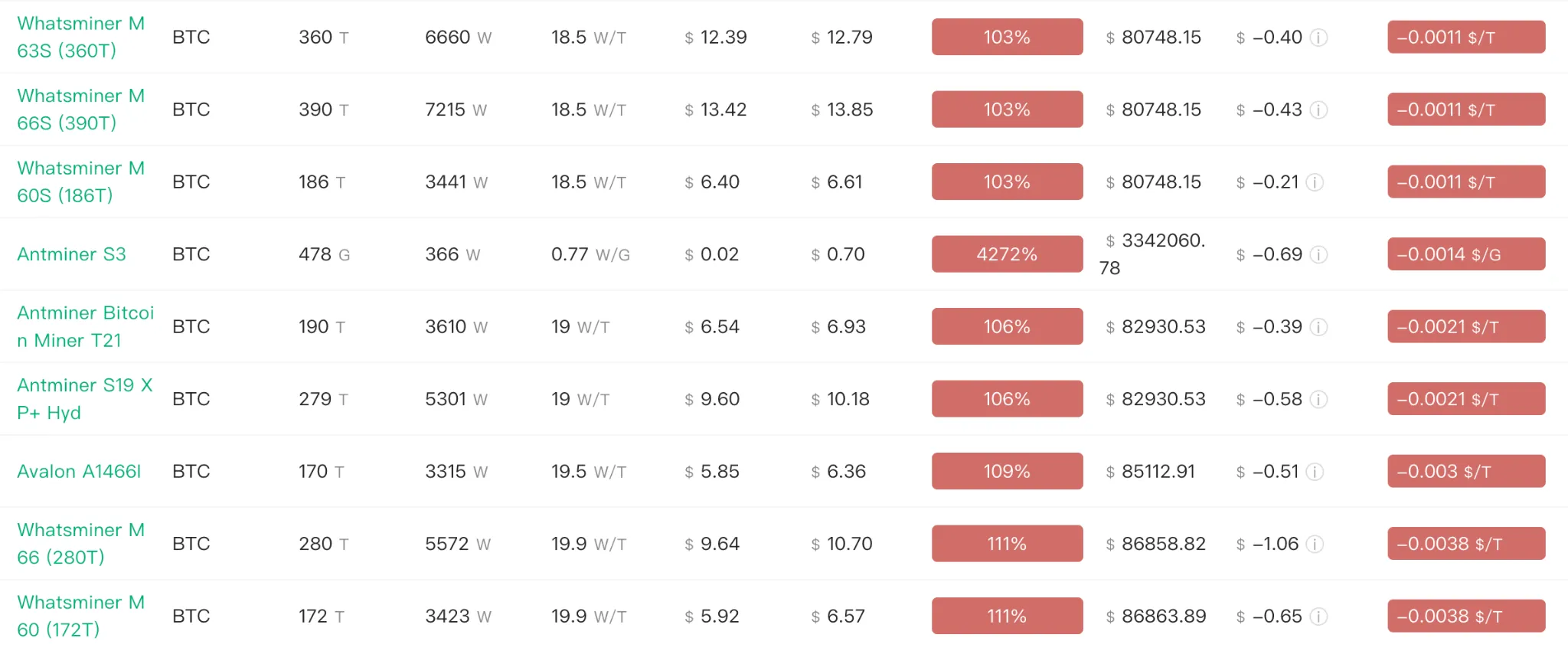Open Antminer Bitcoin Miner T21 link
The width and height of the screenshot is (1568, 651).
(85, 326)
